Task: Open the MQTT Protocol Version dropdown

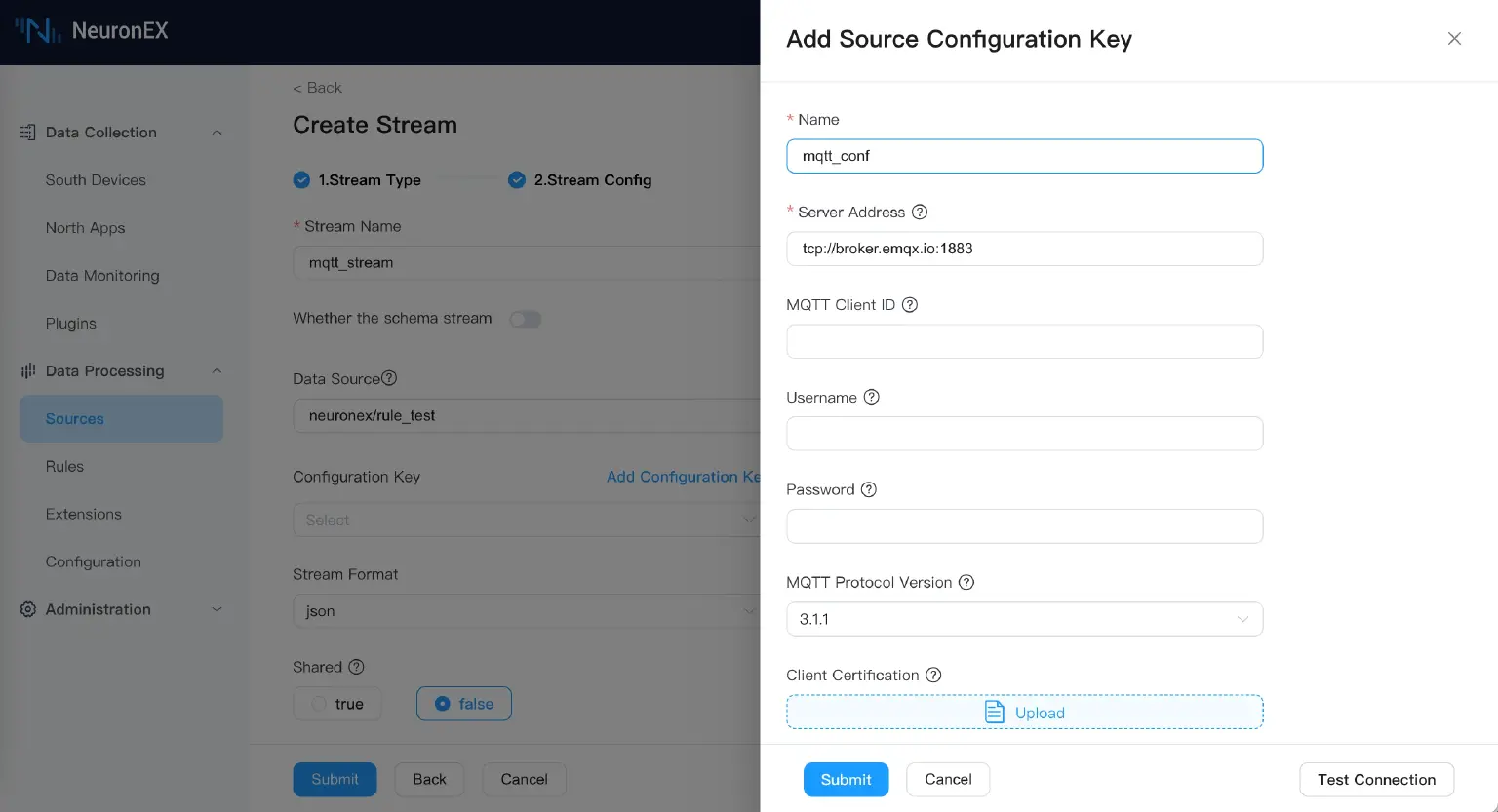Action: pyautogui.click(x=1024, y=619)
